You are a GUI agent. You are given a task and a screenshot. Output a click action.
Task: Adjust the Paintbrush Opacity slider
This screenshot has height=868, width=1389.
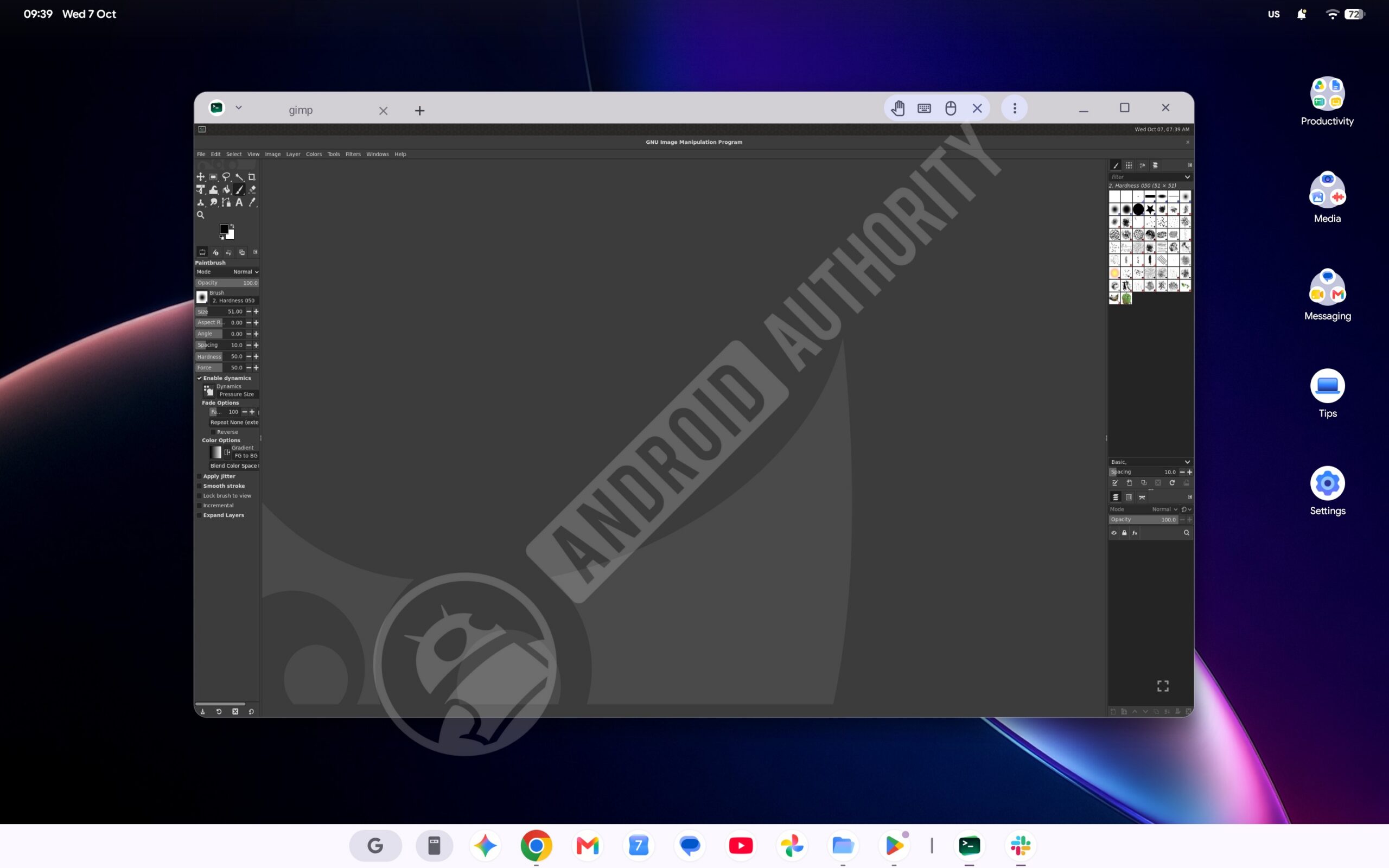tap(227, 283)
